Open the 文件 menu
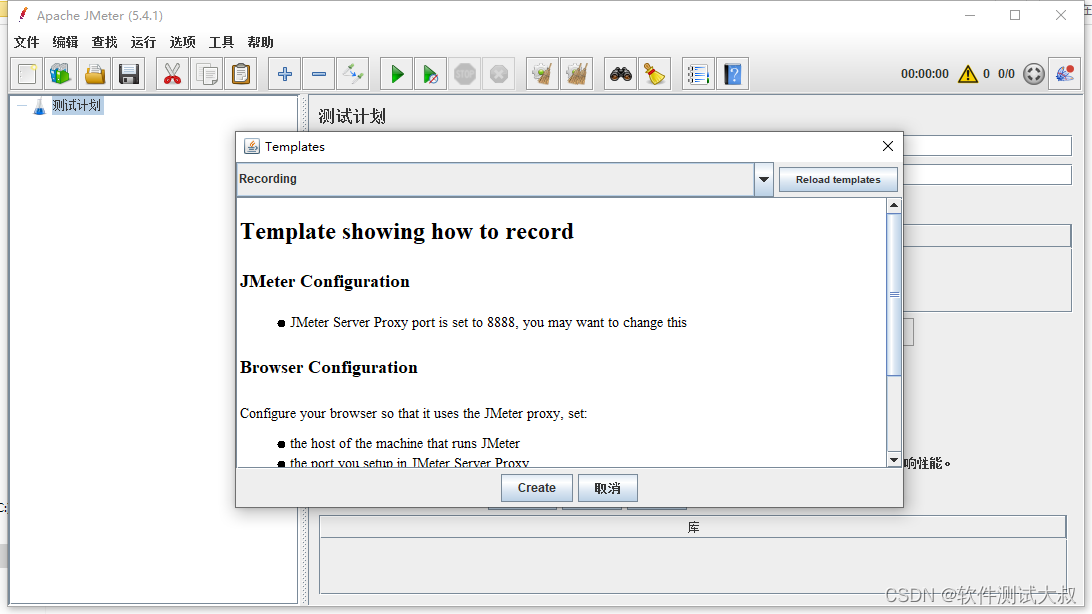The width and height of the screenshot is (1092, 614). (26, 42)
